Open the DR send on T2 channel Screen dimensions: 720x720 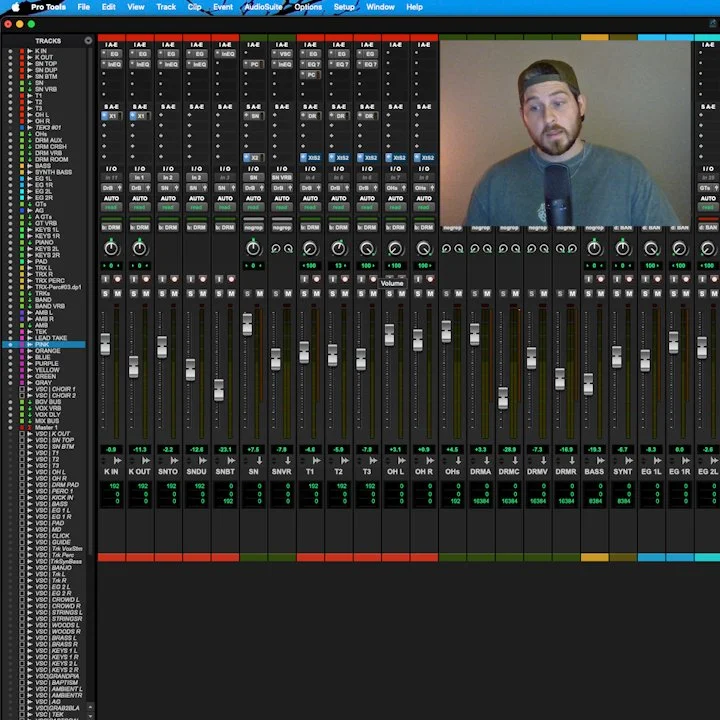[x=339, y=116]
